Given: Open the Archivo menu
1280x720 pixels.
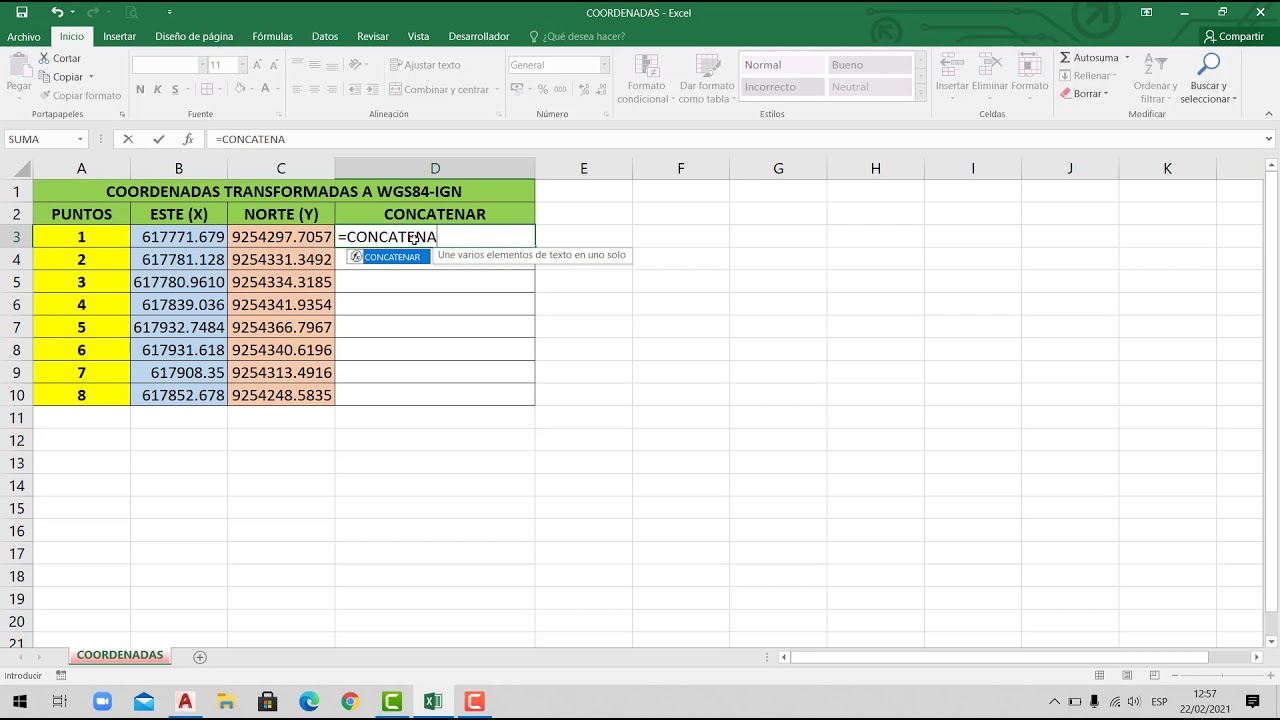Looking at the screenshot, I should tap(24, 37).
